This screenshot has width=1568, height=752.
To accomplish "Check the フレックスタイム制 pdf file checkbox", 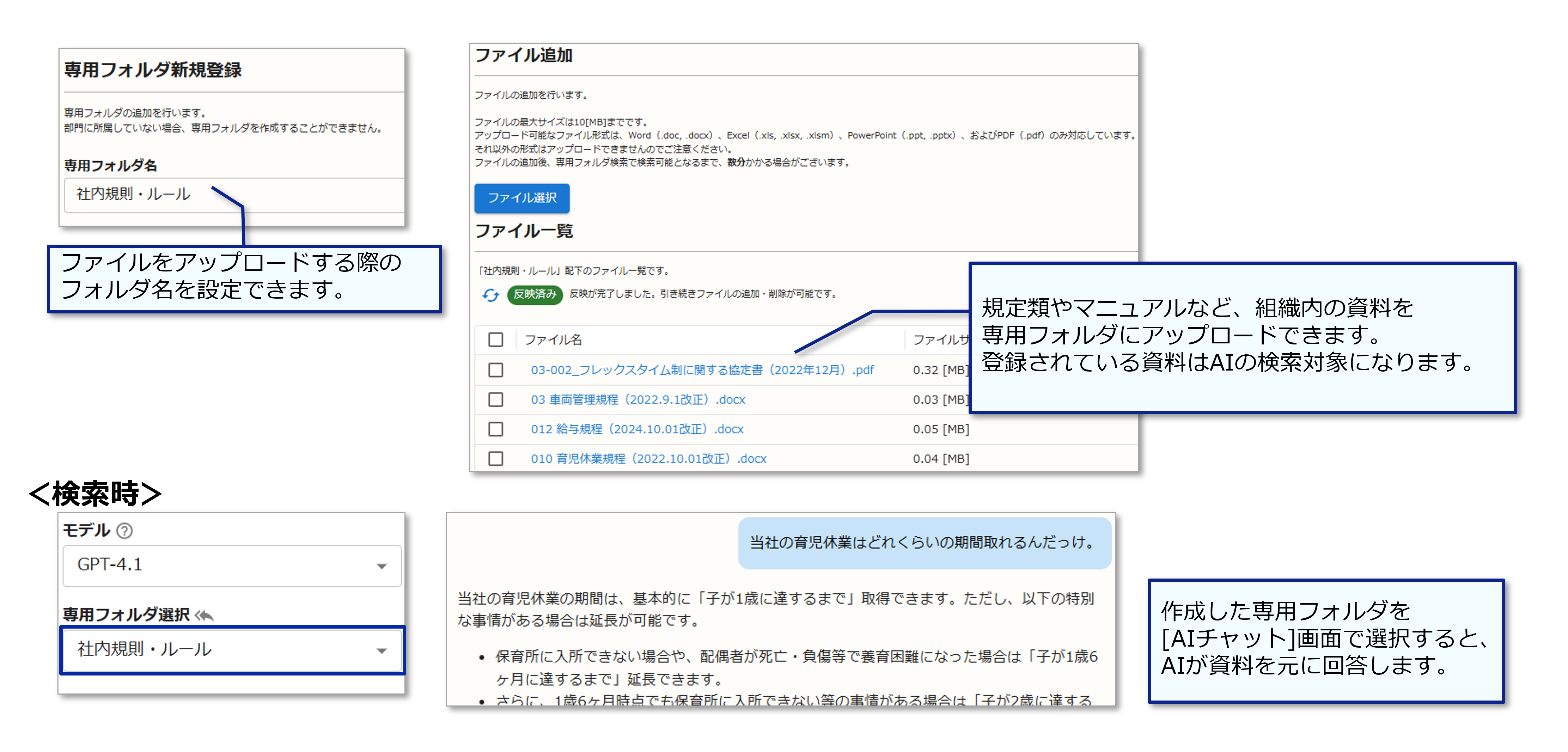I will point(496,370).
